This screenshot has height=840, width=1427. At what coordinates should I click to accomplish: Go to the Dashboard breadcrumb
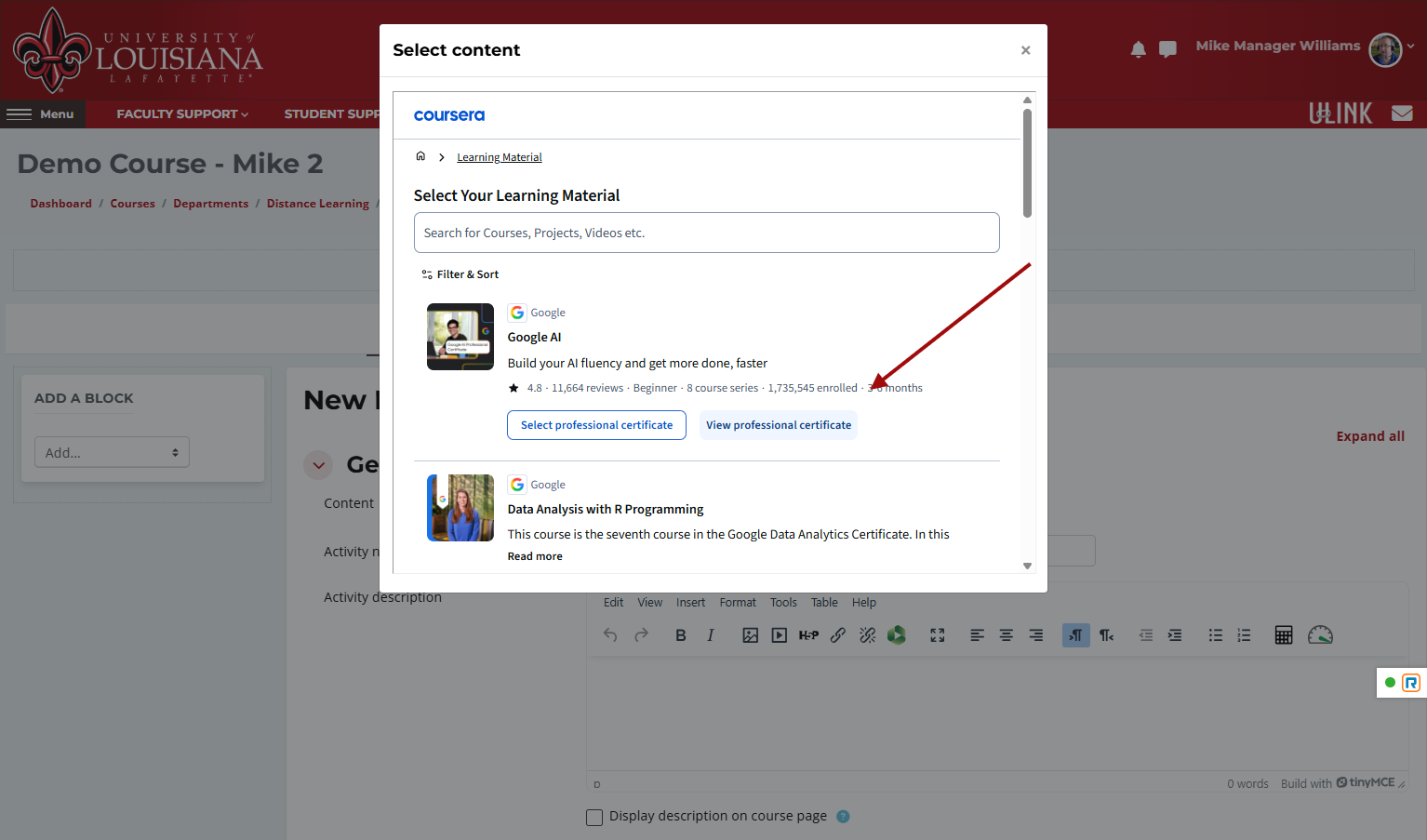click(60, 204)
